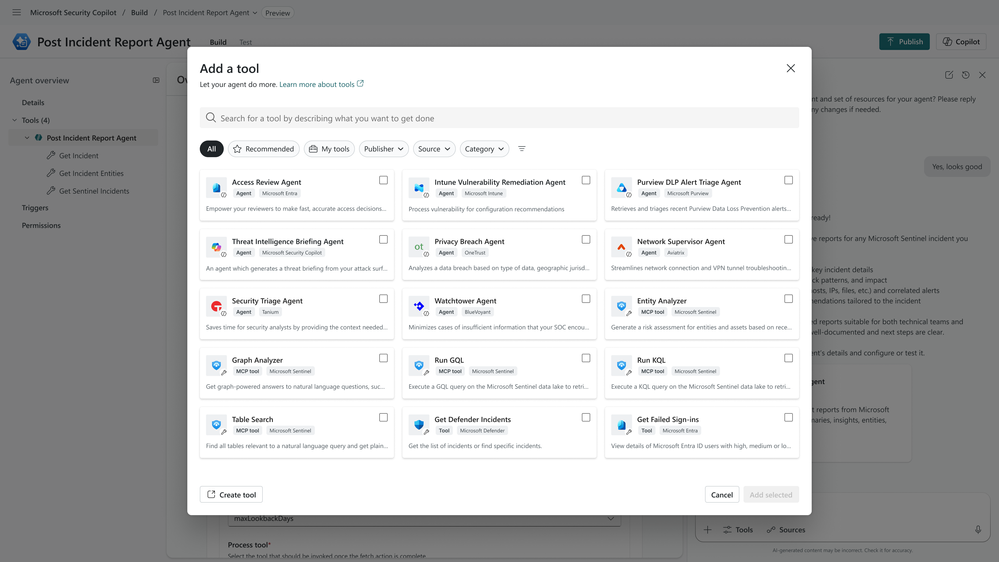Collapse the Post Incident Report Agent tree node
This screenshot has height=562, width=999.
(27, 138)
